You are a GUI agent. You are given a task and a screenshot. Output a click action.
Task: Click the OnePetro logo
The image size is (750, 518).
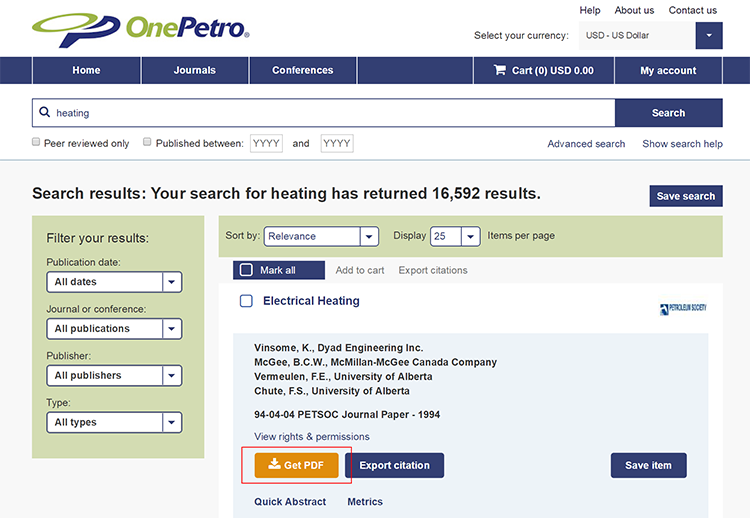coord(141,30)
